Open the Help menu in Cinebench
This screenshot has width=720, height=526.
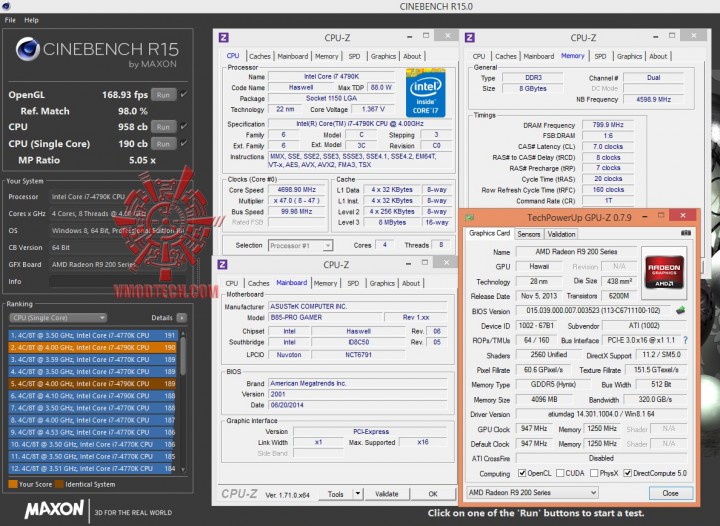tap(31, 20)
